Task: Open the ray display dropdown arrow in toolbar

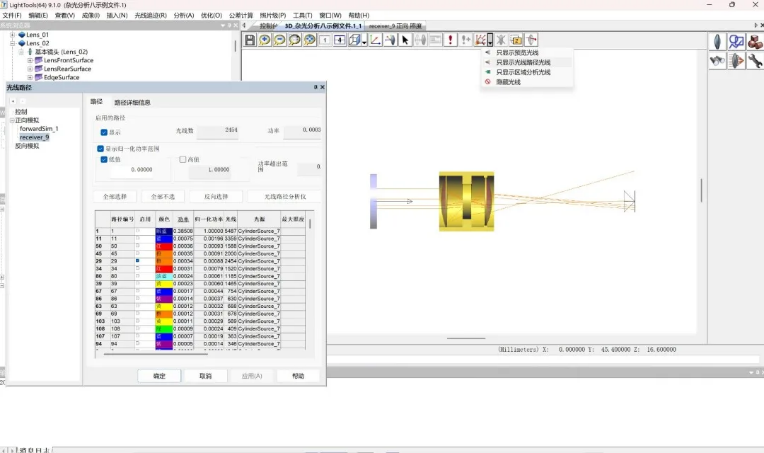Action: (x=489, y=40)
